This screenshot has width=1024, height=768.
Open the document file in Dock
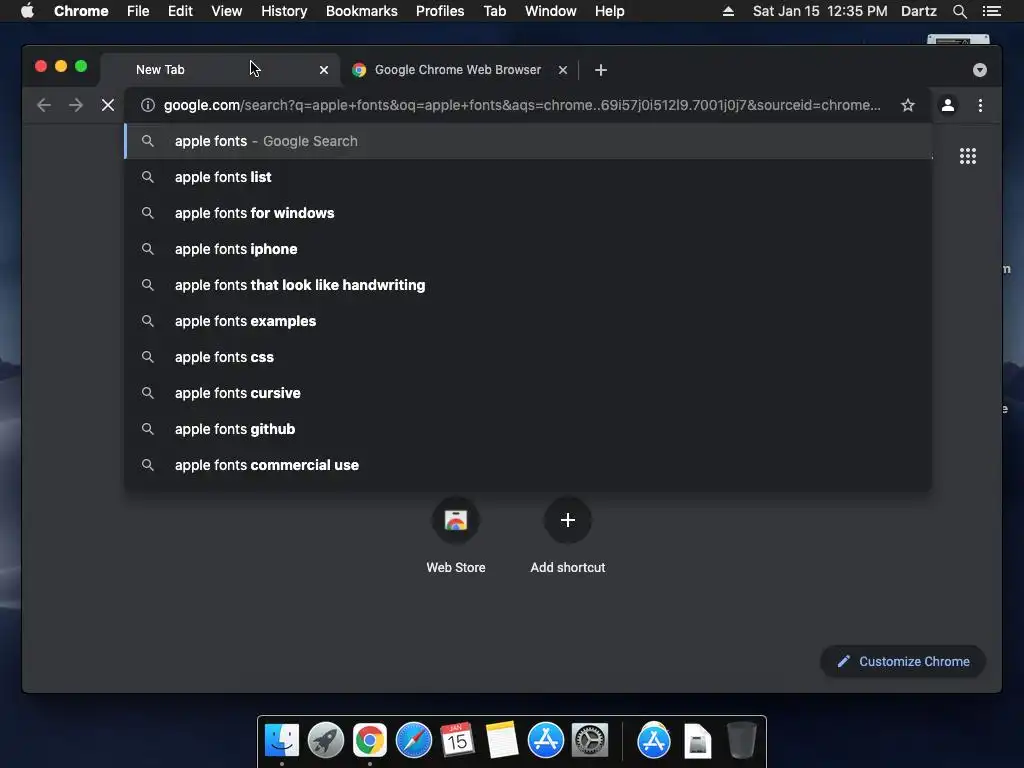(x=697, y=741)
